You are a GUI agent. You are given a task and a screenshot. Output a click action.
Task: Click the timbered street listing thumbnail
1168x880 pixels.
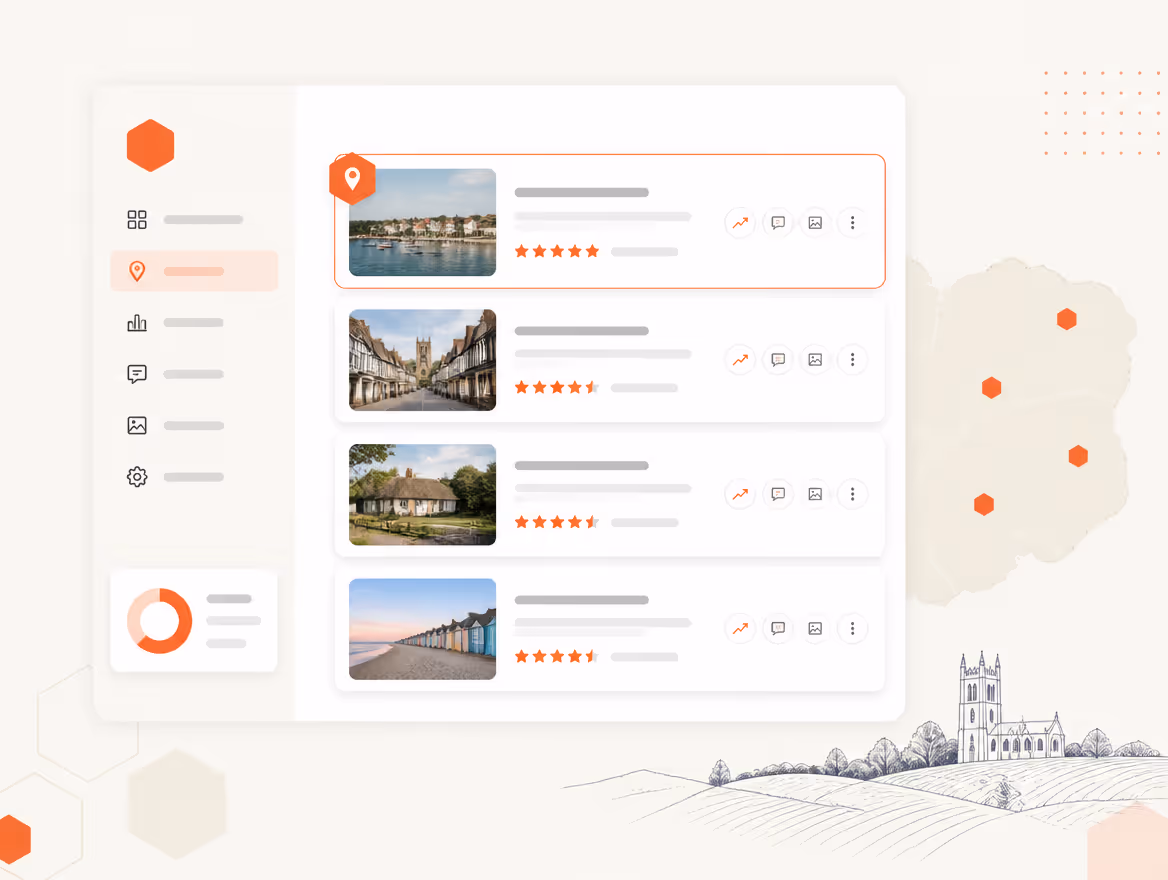[x=422, y=360]
